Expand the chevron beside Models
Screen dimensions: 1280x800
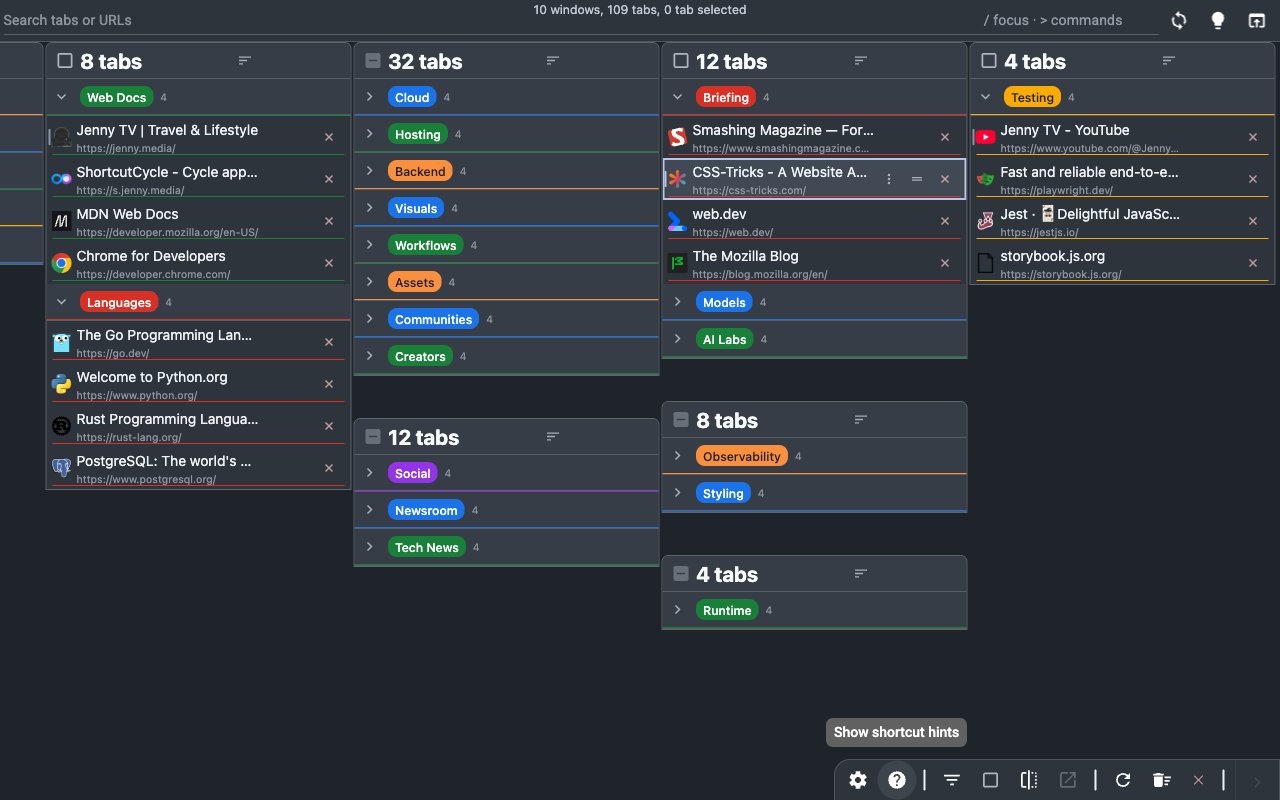click(678, 302)
